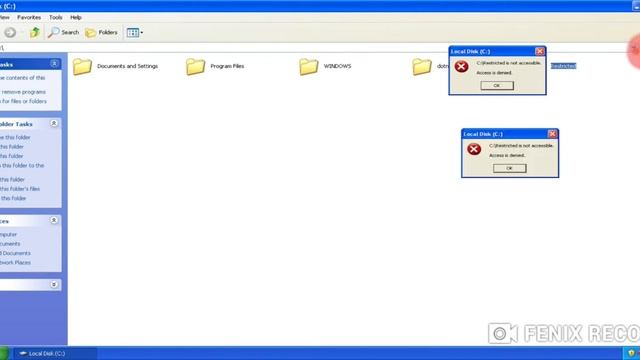Click the Network Places sidebar link
Screen dimensions: 640x360
[15, 262]
